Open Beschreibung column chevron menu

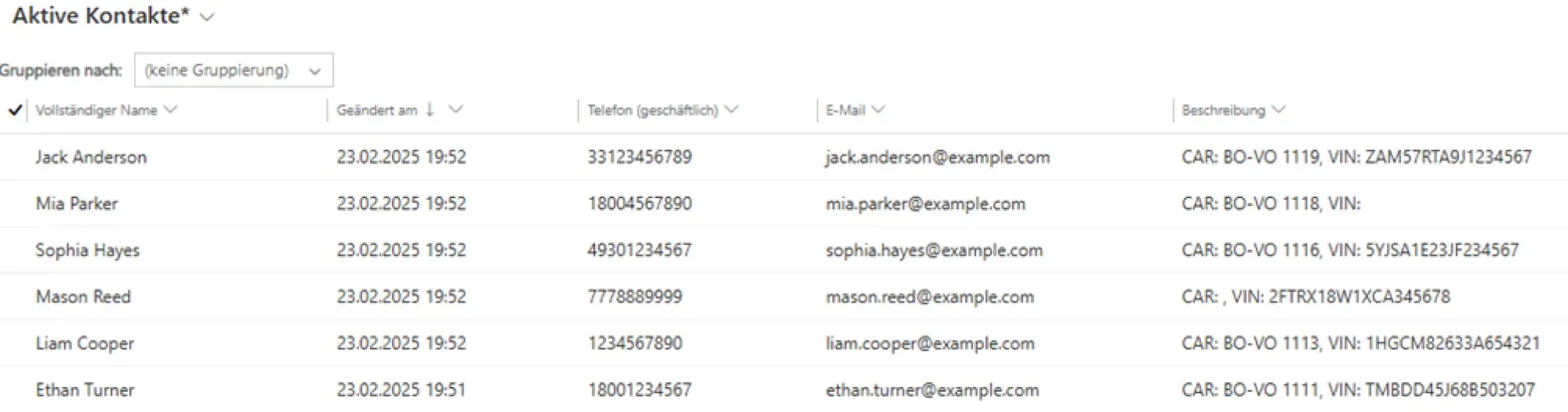1279,110
